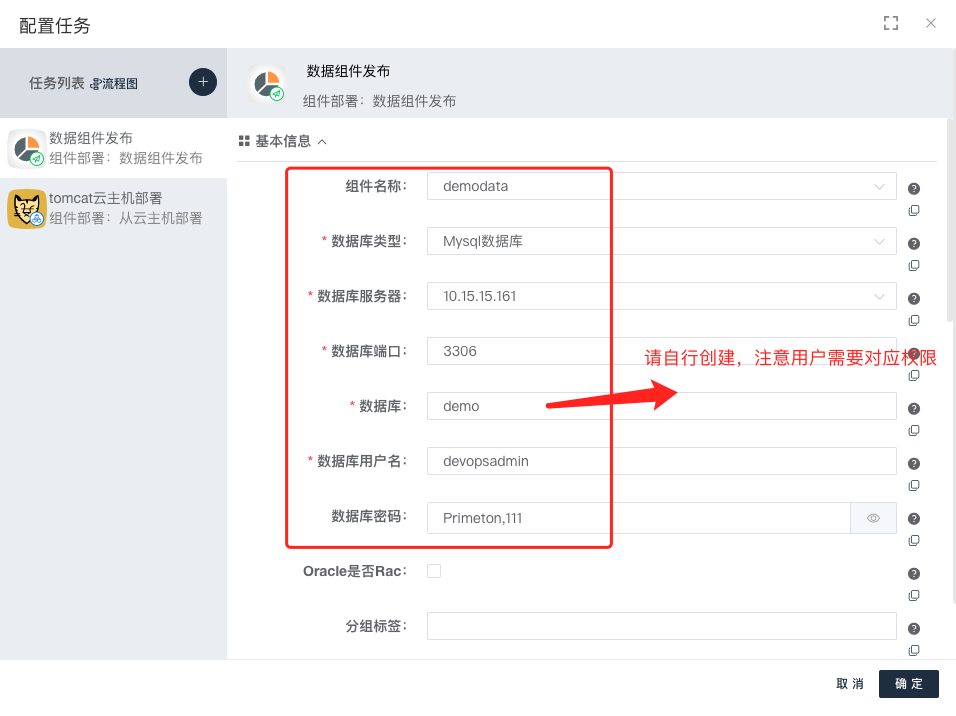
Task: Click help icon next to Oracle是否Rac
Action: [x=913, y=574]
